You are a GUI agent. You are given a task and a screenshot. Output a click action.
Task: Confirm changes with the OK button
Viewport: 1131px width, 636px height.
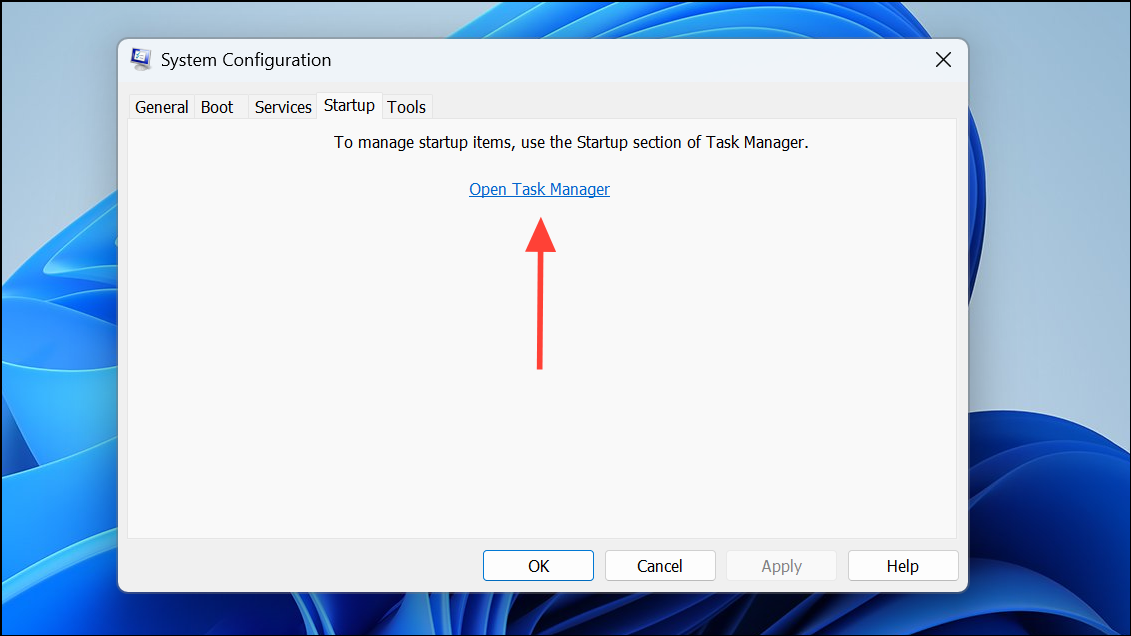click(x=538, y=565)
